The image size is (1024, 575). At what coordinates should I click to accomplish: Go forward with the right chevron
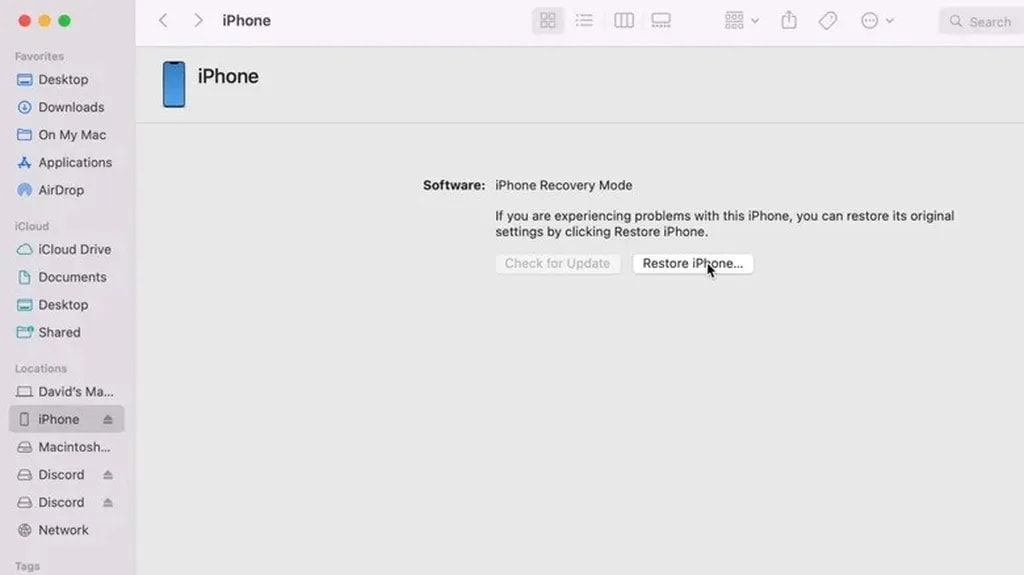click(198, 21)
